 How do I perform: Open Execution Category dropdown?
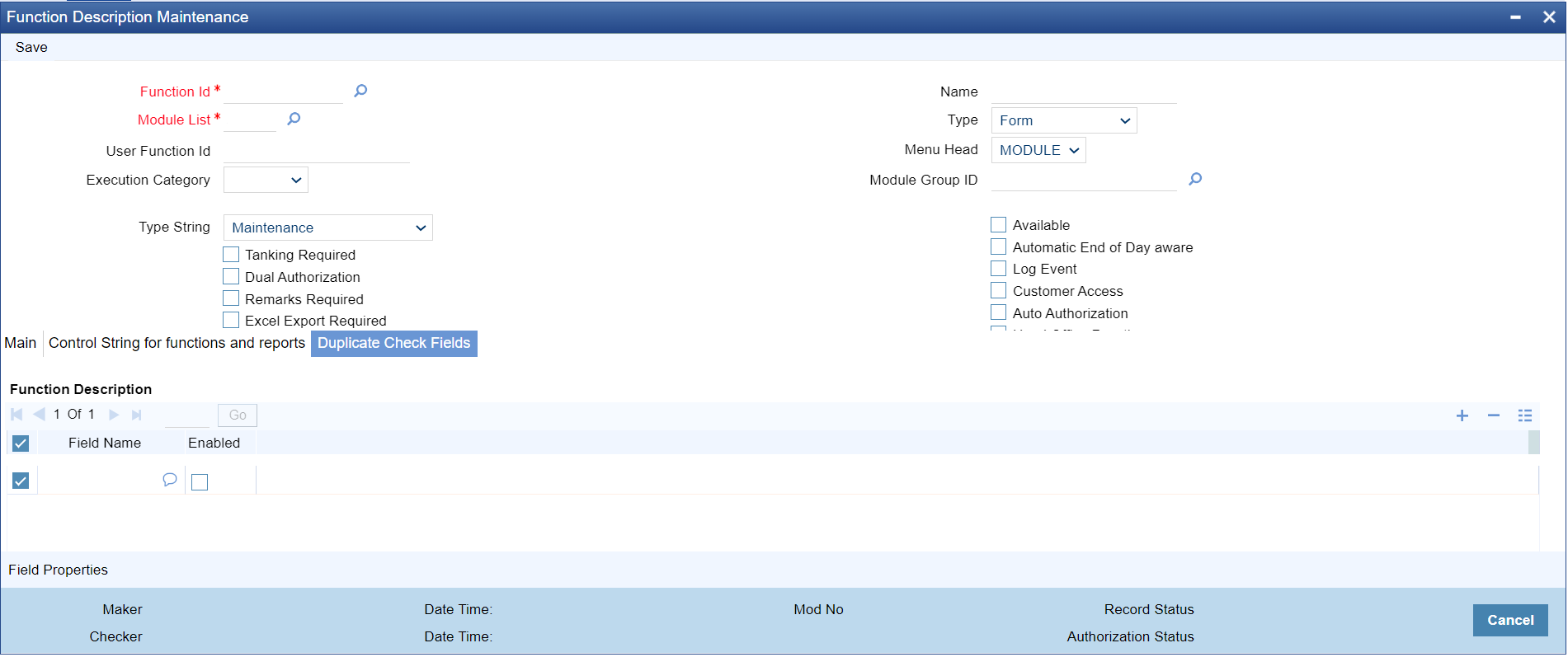coord(266,180)
